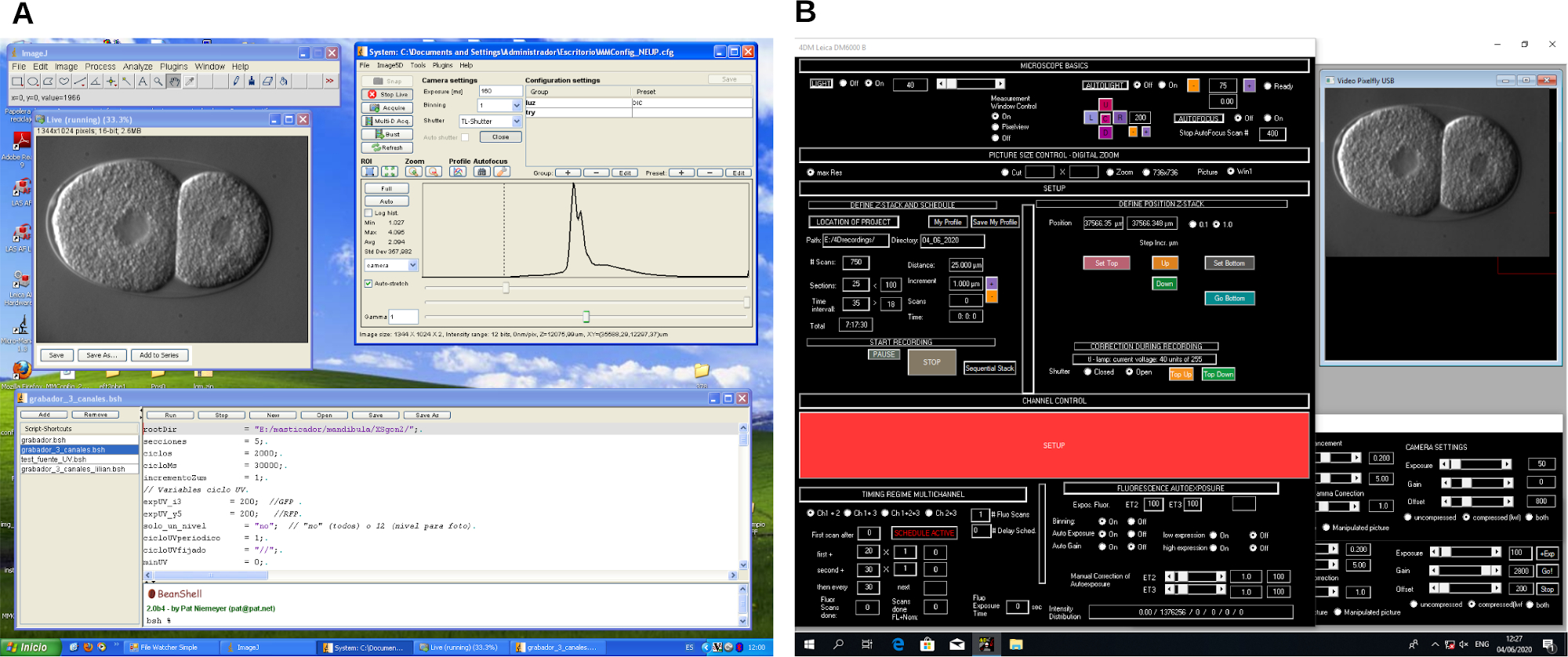This screenshot has height=657, width=1568.
Task: Click the Multi-D Acq. button
Action: point(387,121)
